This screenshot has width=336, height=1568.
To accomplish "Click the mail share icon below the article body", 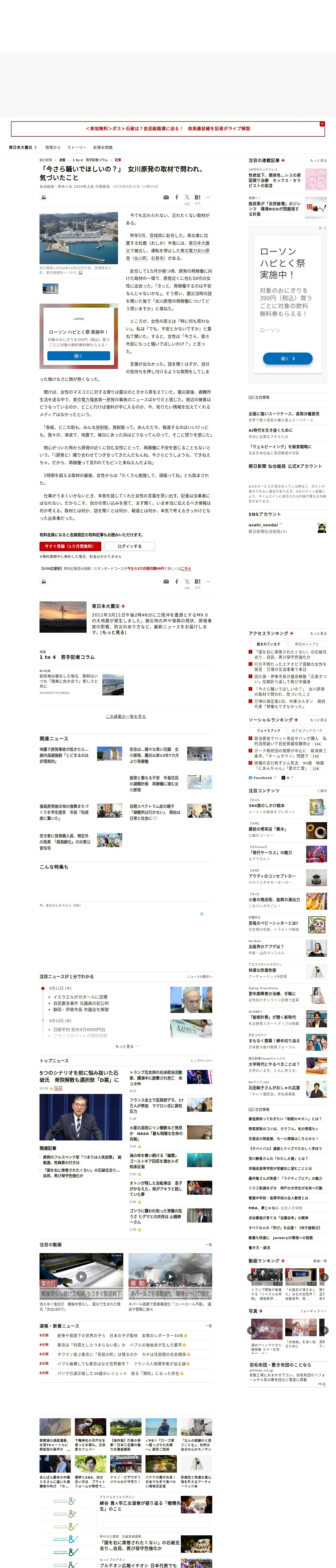I will pyautogui.click(x=166, y=582).
